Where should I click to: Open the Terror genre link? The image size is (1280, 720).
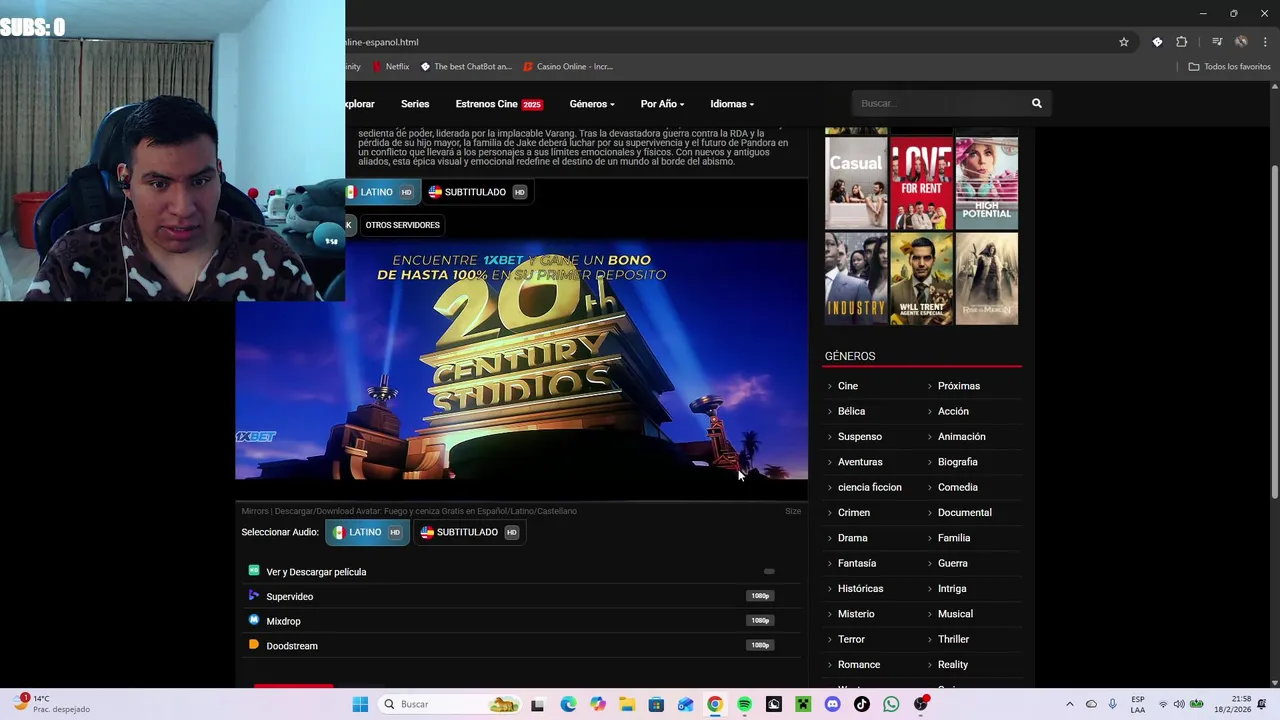(x=851, y=639)
